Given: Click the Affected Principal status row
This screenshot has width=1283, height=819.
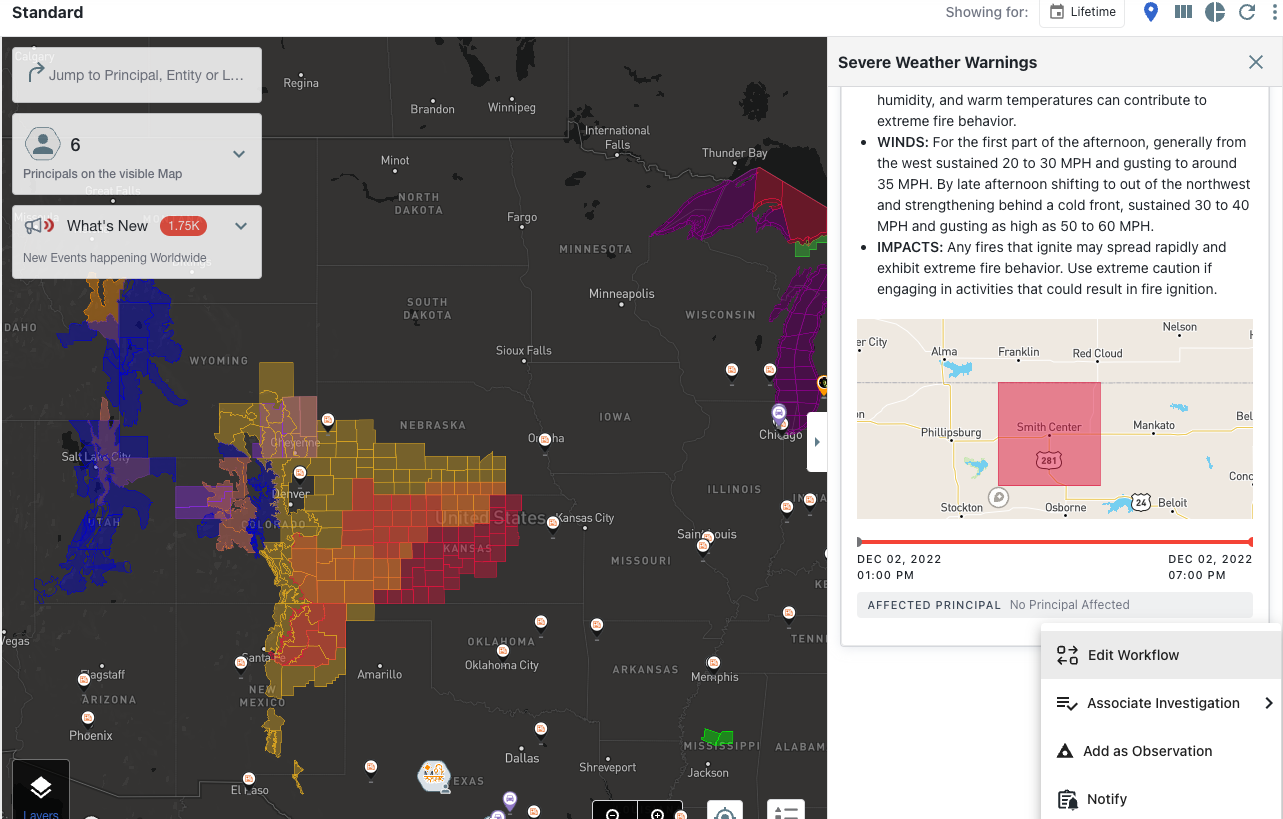Looking at the screenshot, I should 1055,605.
